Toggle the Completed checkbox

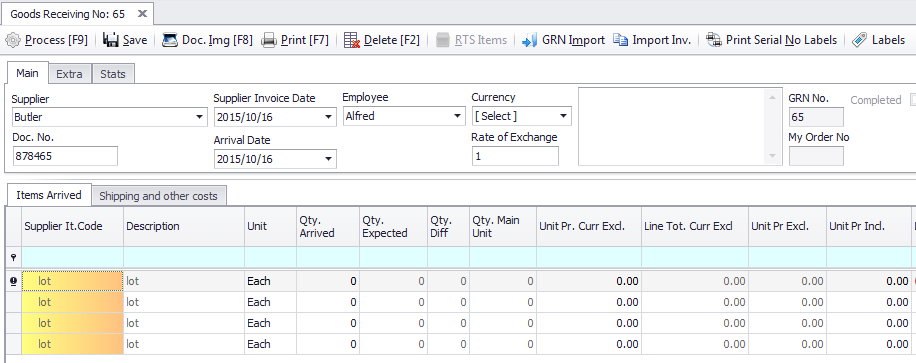[913, 100]
